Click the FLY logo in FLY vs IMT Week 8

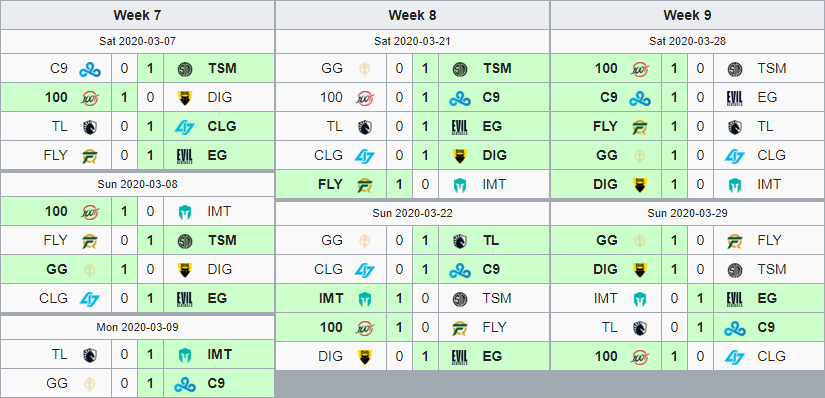(365, 185)
